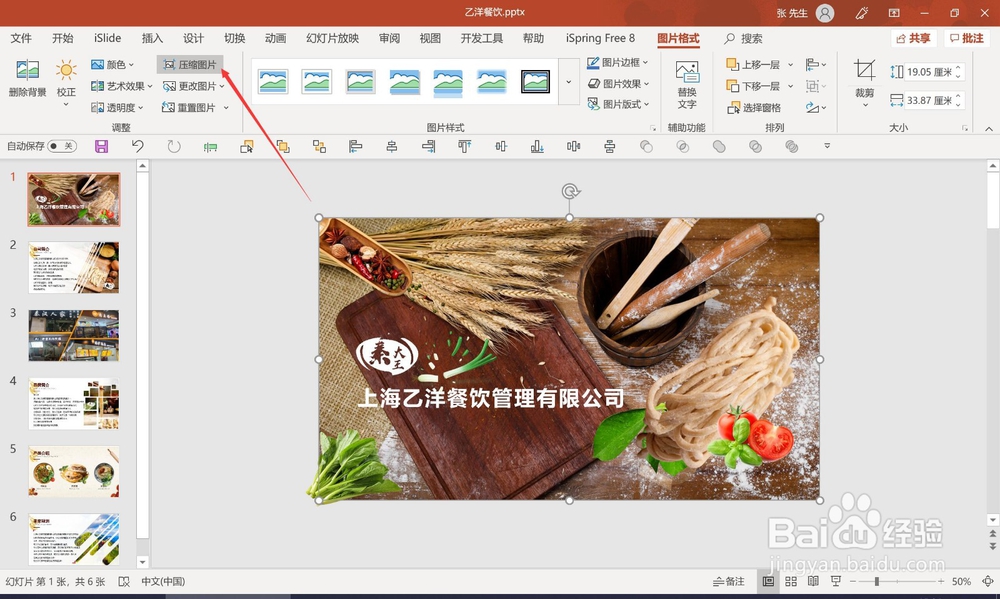Expand the Reset Picture (重置图片) dropdown
The width and height of the screenshot is (1000, 599).
pyautogui.click(x=226, y=108)
